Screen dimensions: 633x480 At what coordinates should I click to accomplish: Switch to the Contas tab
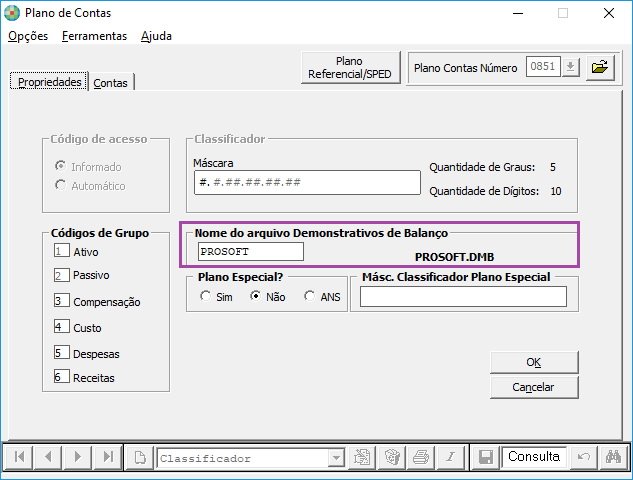(x=111, y=83)
